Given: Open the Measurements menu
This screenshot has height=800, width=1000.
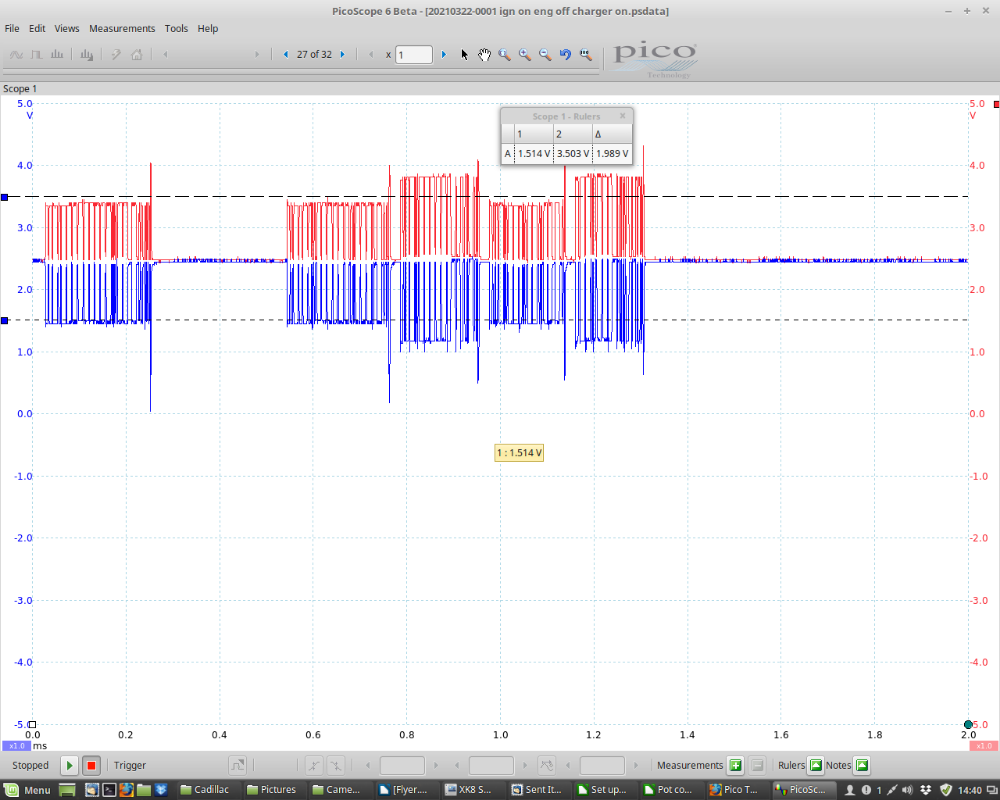Looking at the screenshot, I should (122, 29).
